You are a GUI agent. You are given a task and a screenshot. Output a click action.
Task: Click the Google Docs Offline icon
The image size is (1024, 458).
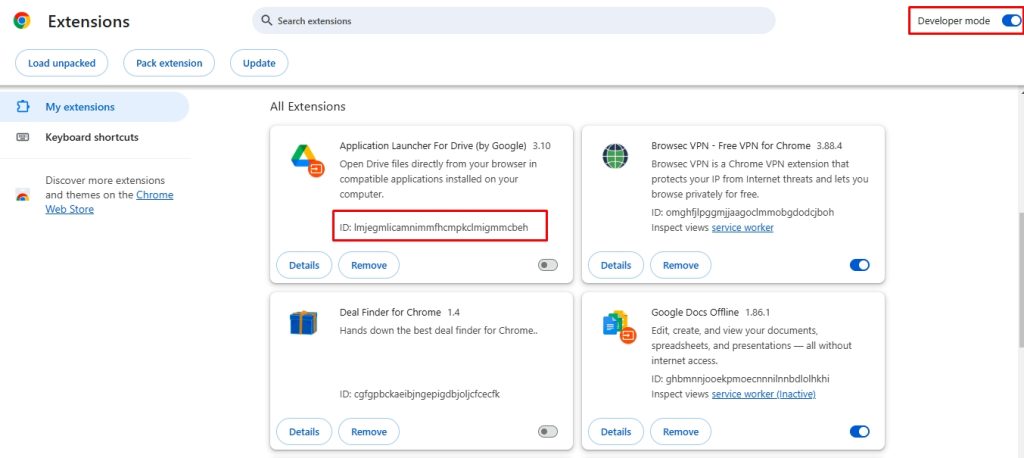click(x=618, y=327)
